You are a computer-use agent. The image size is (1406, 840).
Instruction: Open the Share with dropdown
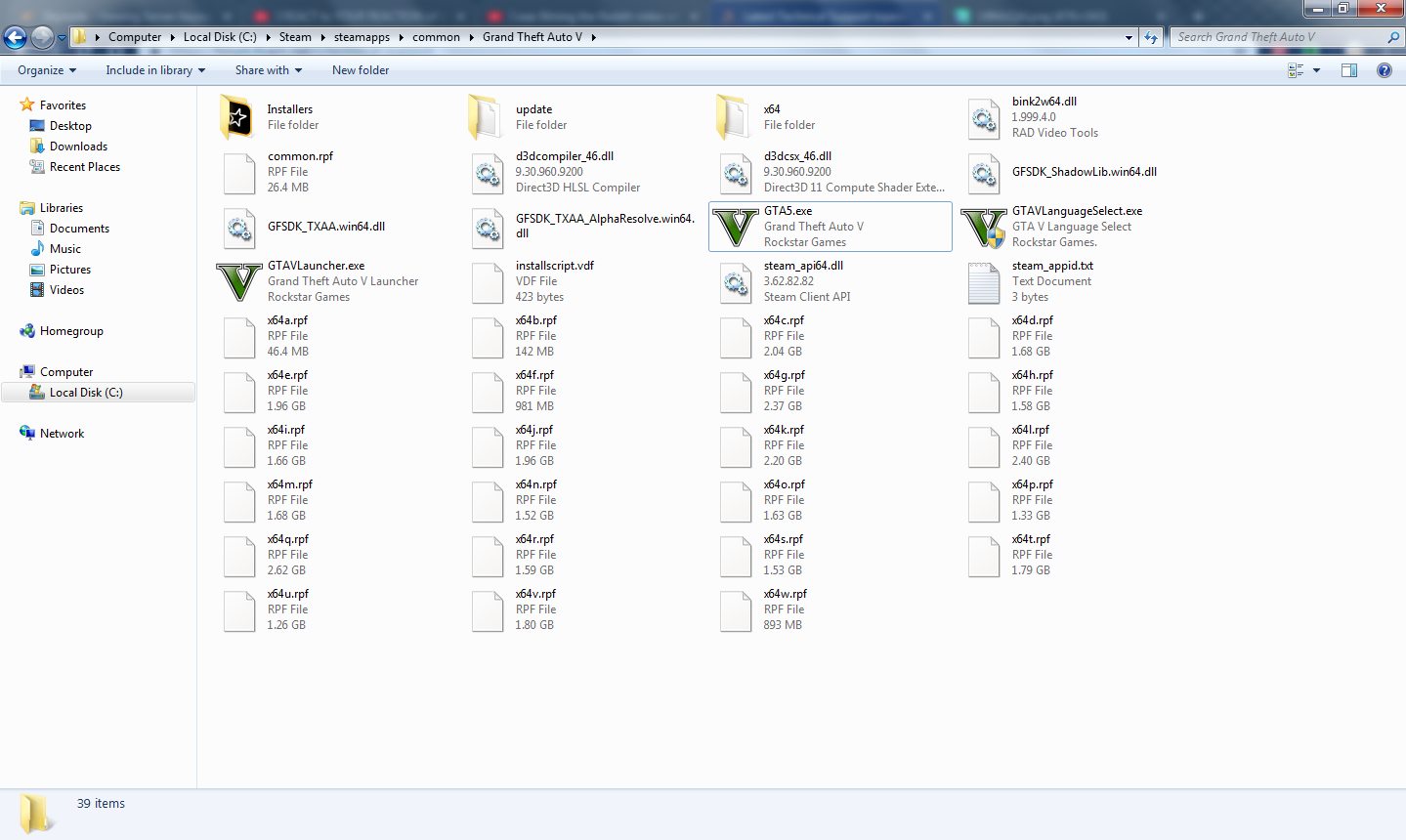click(x=269, y=70)
